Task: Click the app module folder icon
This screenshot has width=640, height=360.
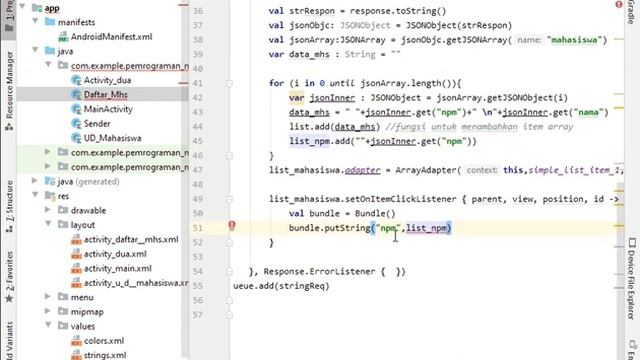Action: click(x=37, y=7)
